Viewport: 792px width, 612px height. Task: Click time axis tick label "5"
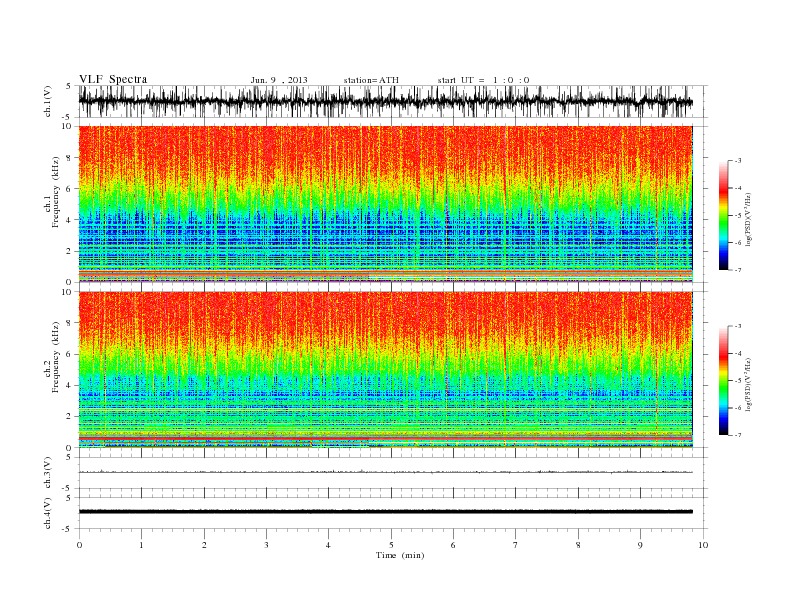[391, 545]
